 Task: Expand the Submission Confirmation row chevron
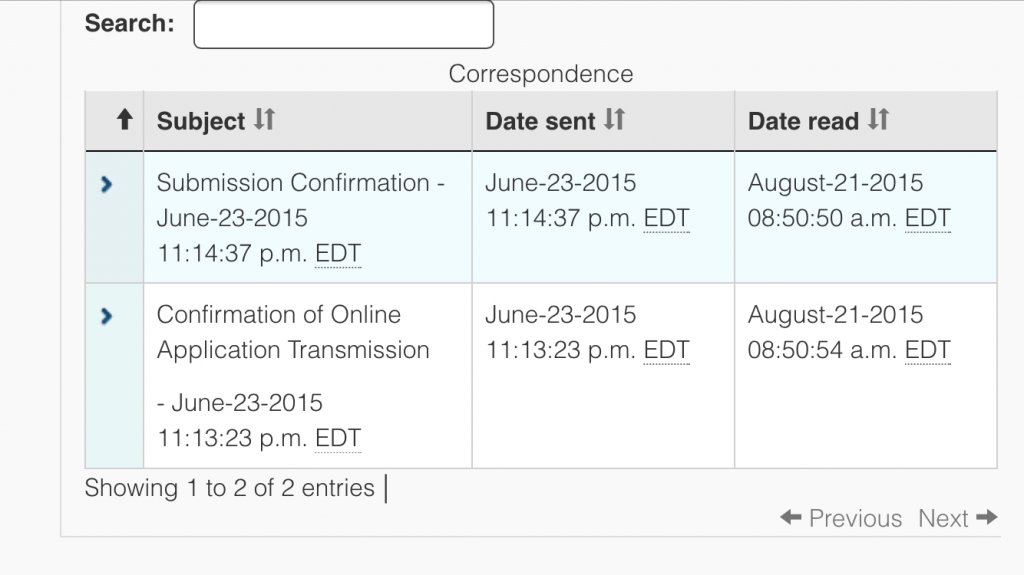pyautogui.click(x=106, y=184)
